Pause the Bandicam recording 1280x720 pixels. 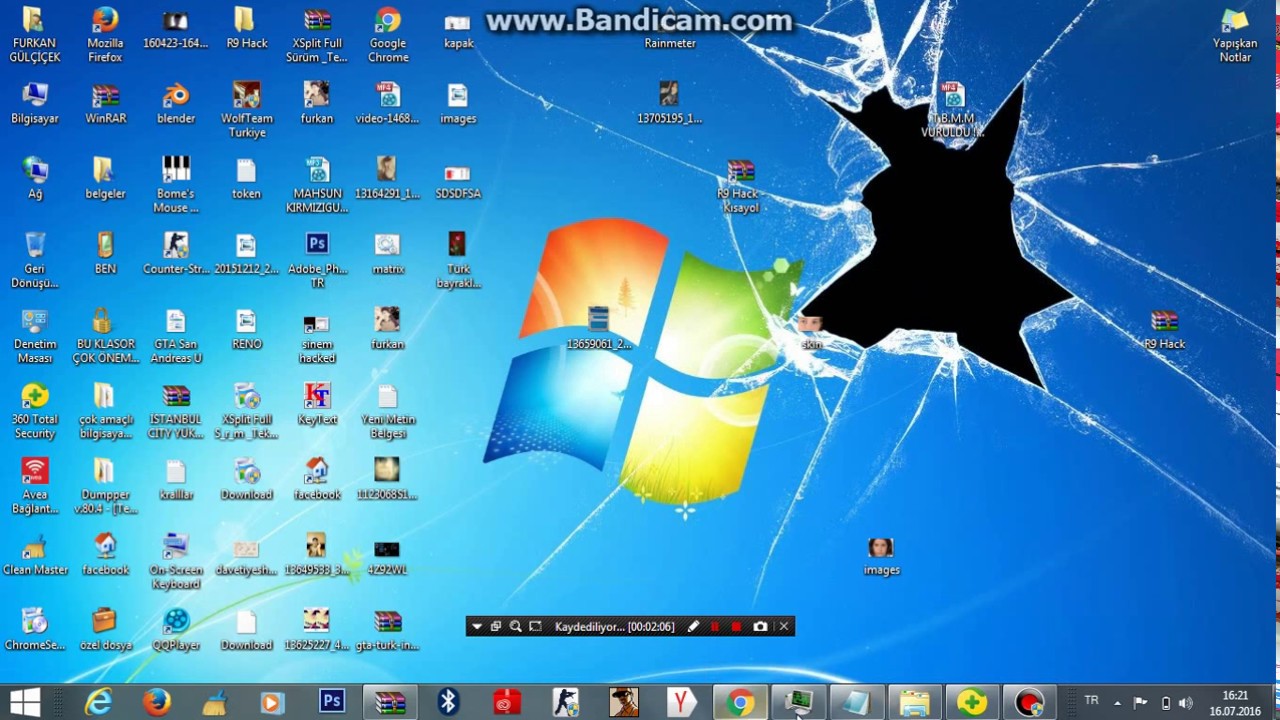click(x=715, y=627)
